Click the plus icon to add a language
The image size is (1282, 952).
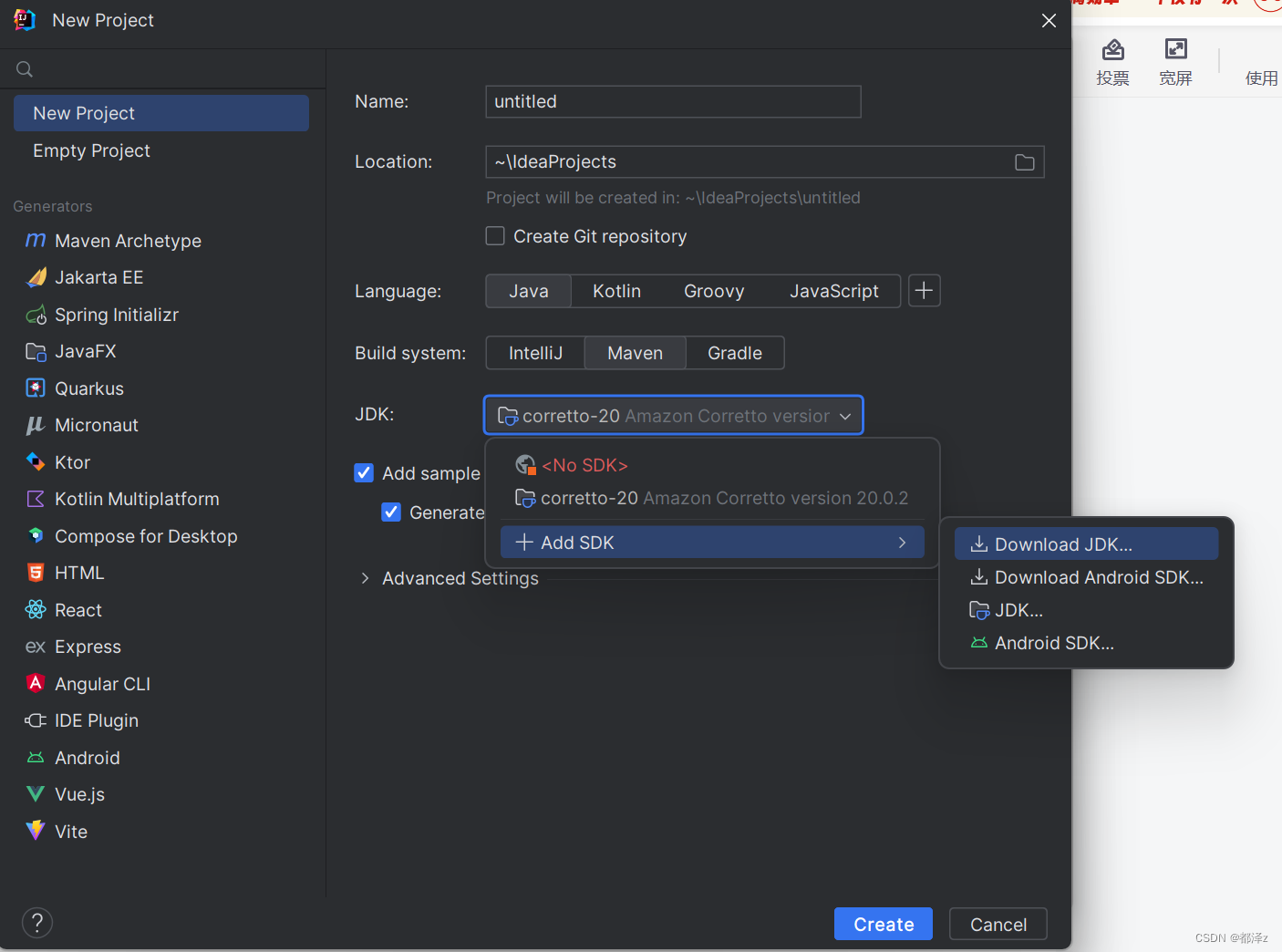(924, 290)
